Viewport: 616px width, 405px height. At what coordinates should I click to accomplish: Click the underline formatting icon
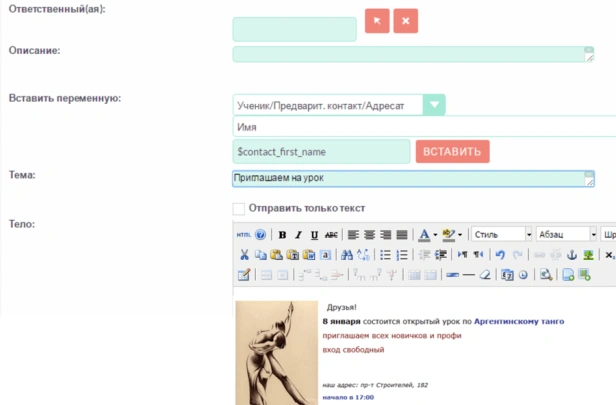[x=314, y=235]
